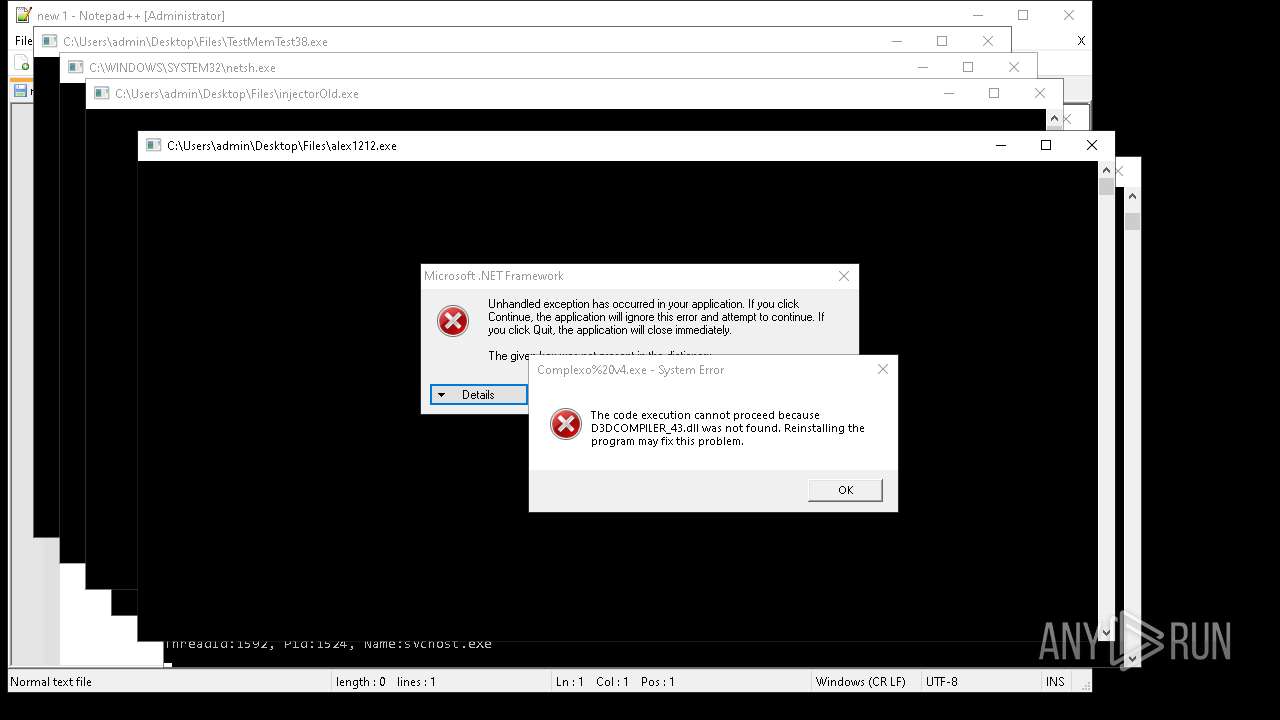Click the Unhandled exception message text
Viewport: 1280px width, 720px height.
point(656,317)
